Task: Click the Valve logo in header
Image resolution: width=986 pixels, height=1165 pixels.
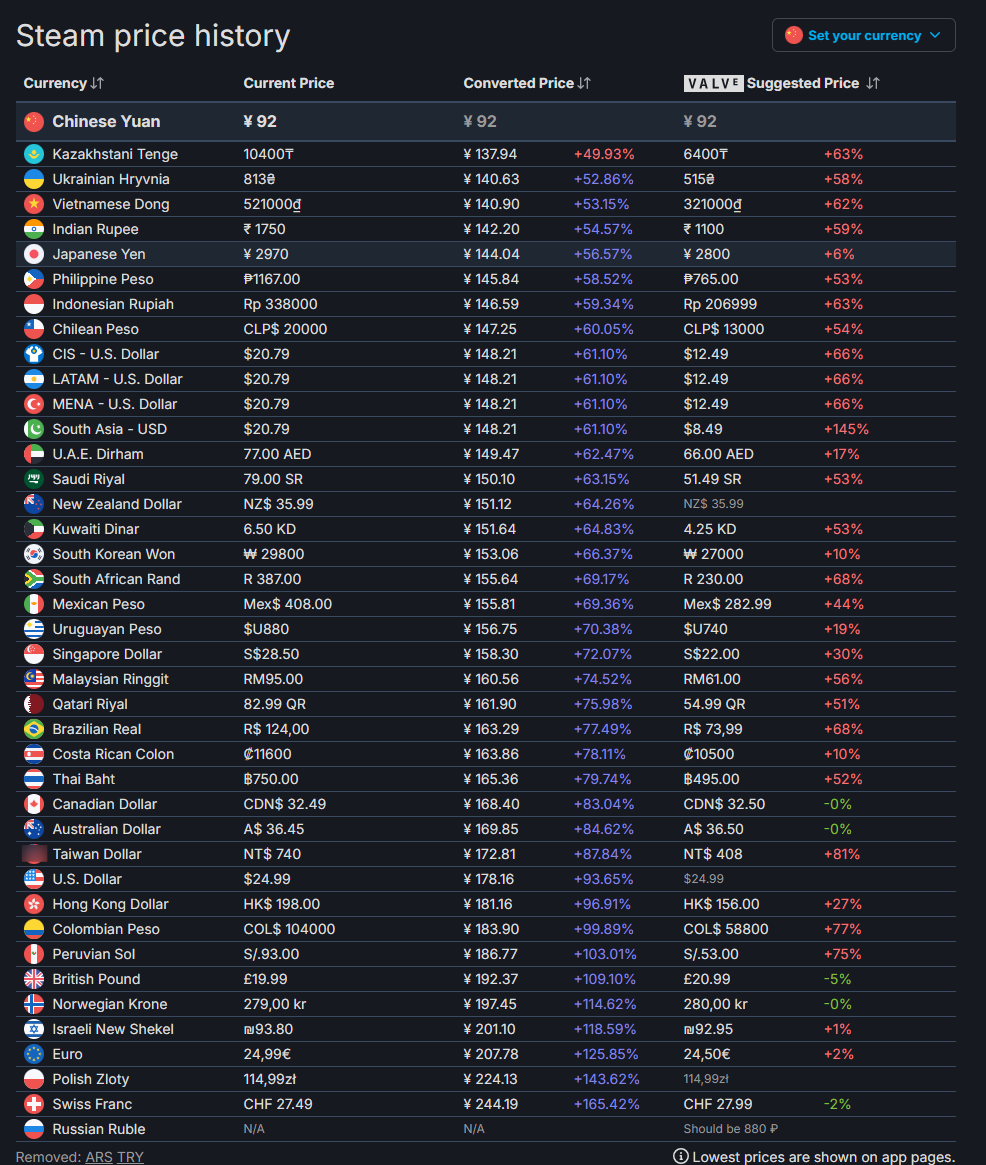Action: tap(713, 83)
